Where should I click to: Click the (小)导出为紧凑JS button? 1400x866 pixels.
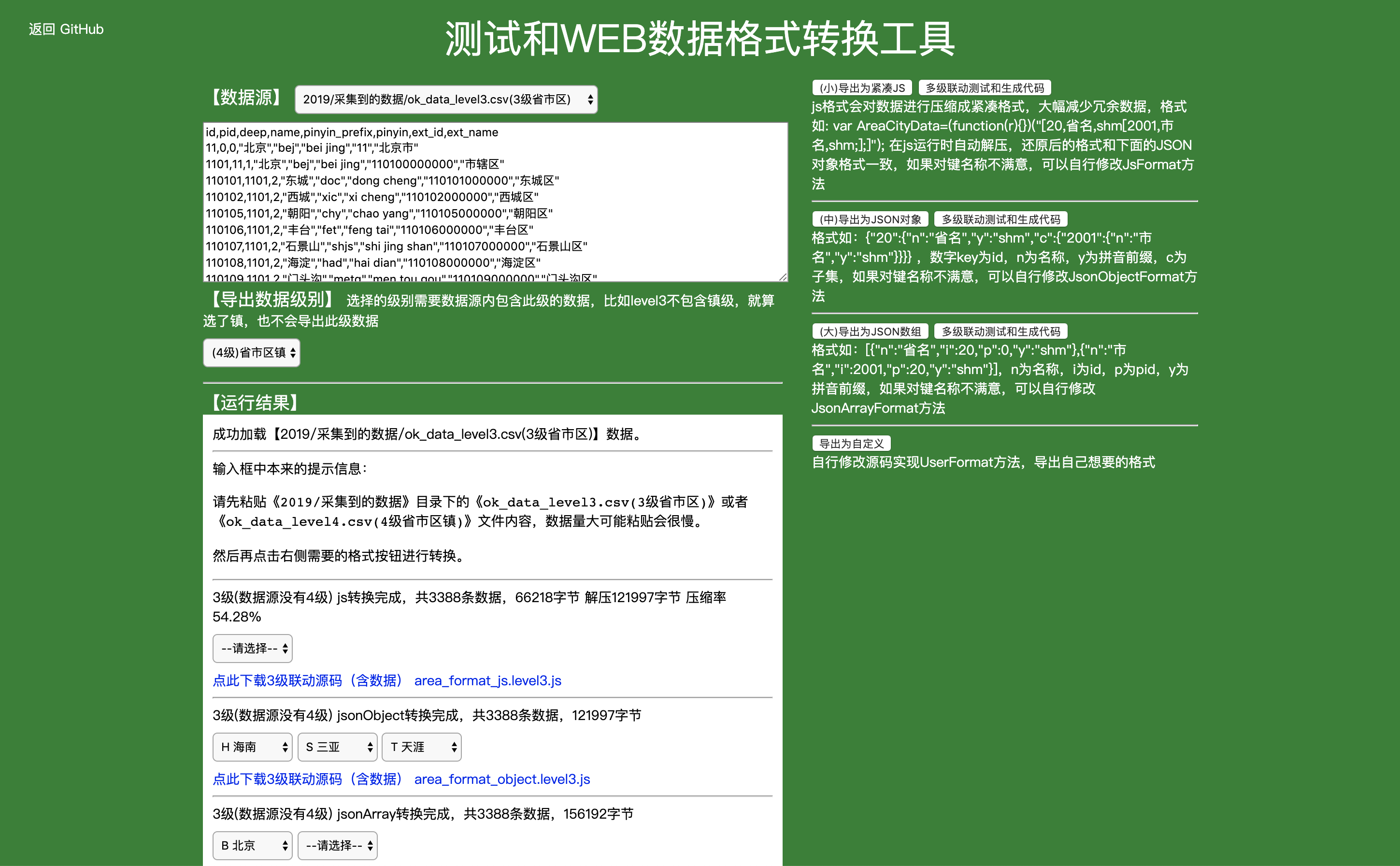(x=862, y=87)
